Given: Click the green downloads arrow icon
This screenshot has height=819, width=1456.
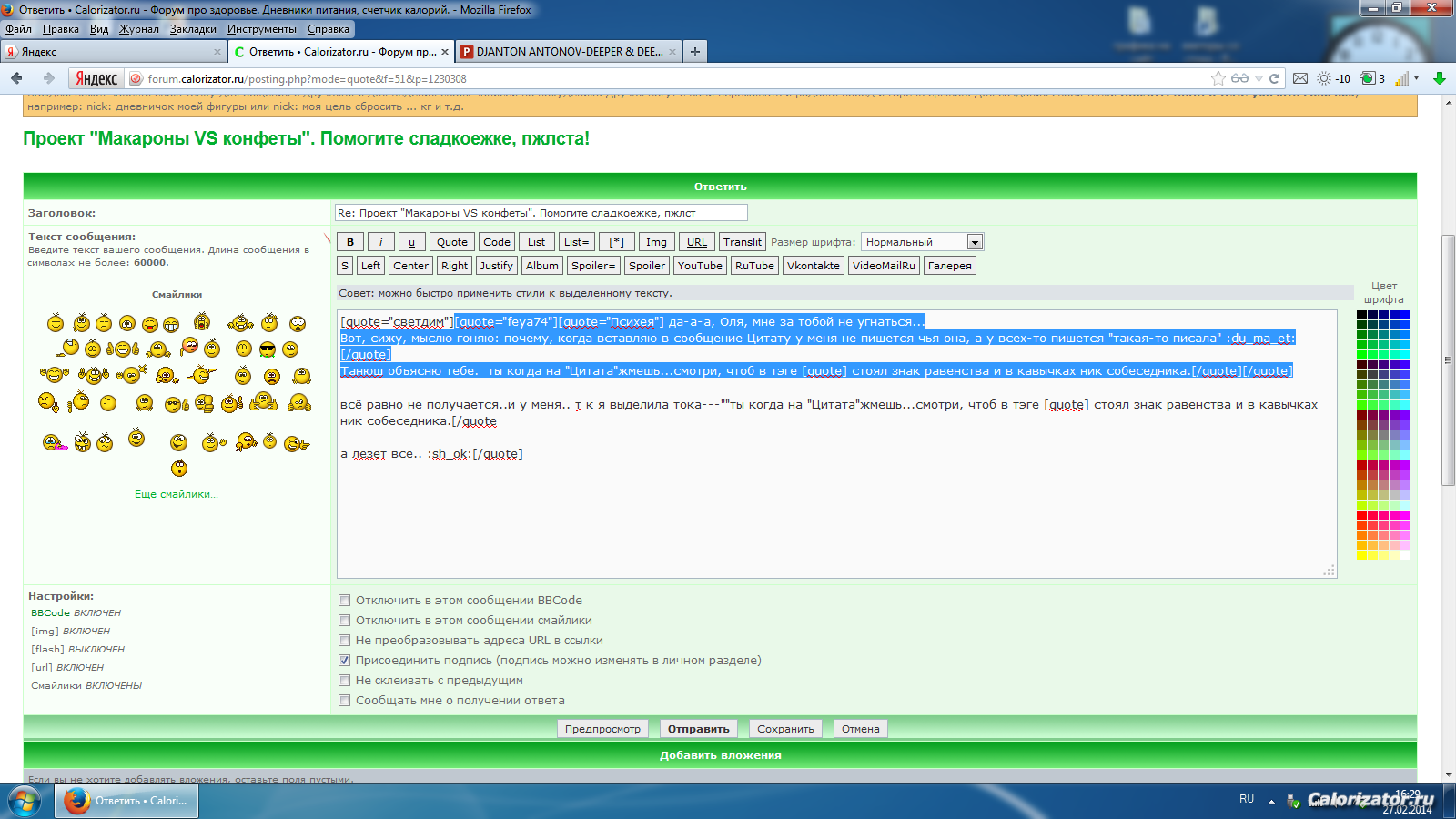Looking at the screenshot, I should [1439, 78].
